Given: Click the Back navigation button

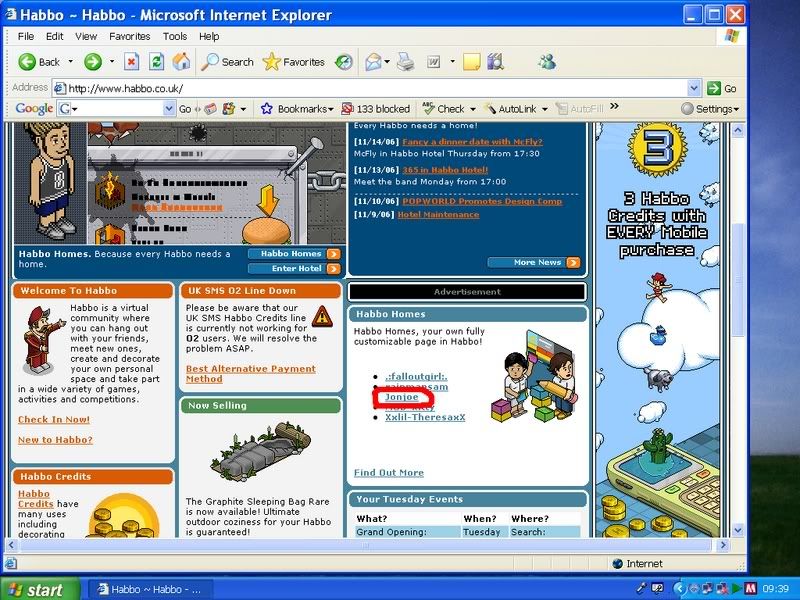Looking at the screenshot, I should click(39, 62).
